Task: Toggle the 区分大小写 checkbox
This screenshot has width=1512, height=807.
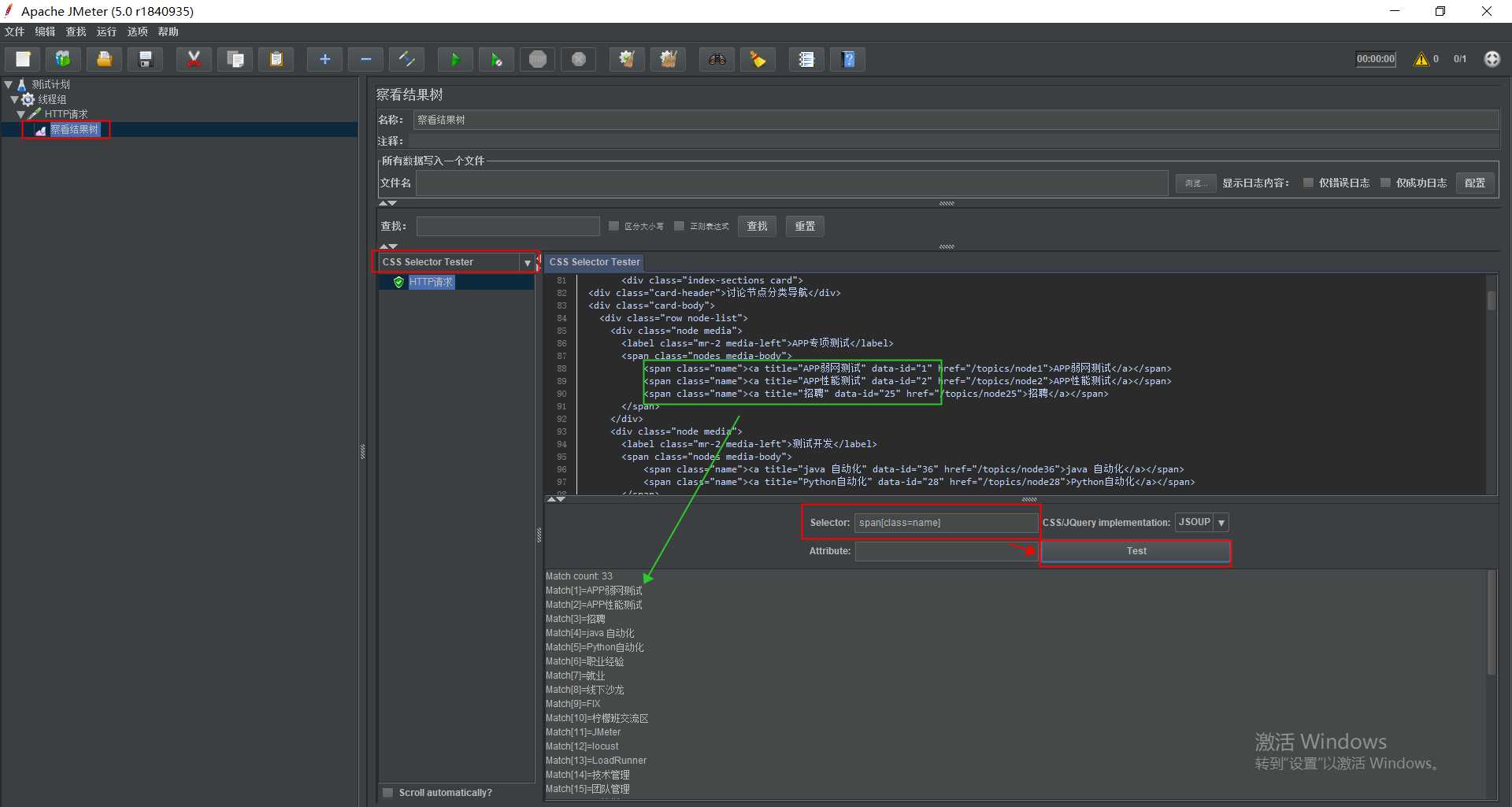Action: click(x=614, y=226)
